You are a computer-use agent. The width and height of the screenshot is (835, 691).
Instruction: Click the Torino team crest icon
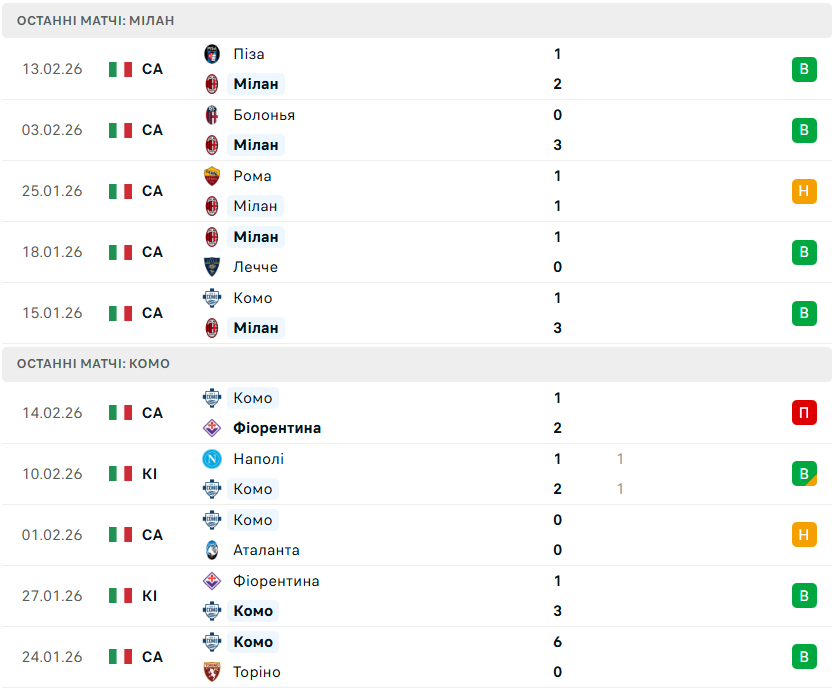[x=212, y=672]
